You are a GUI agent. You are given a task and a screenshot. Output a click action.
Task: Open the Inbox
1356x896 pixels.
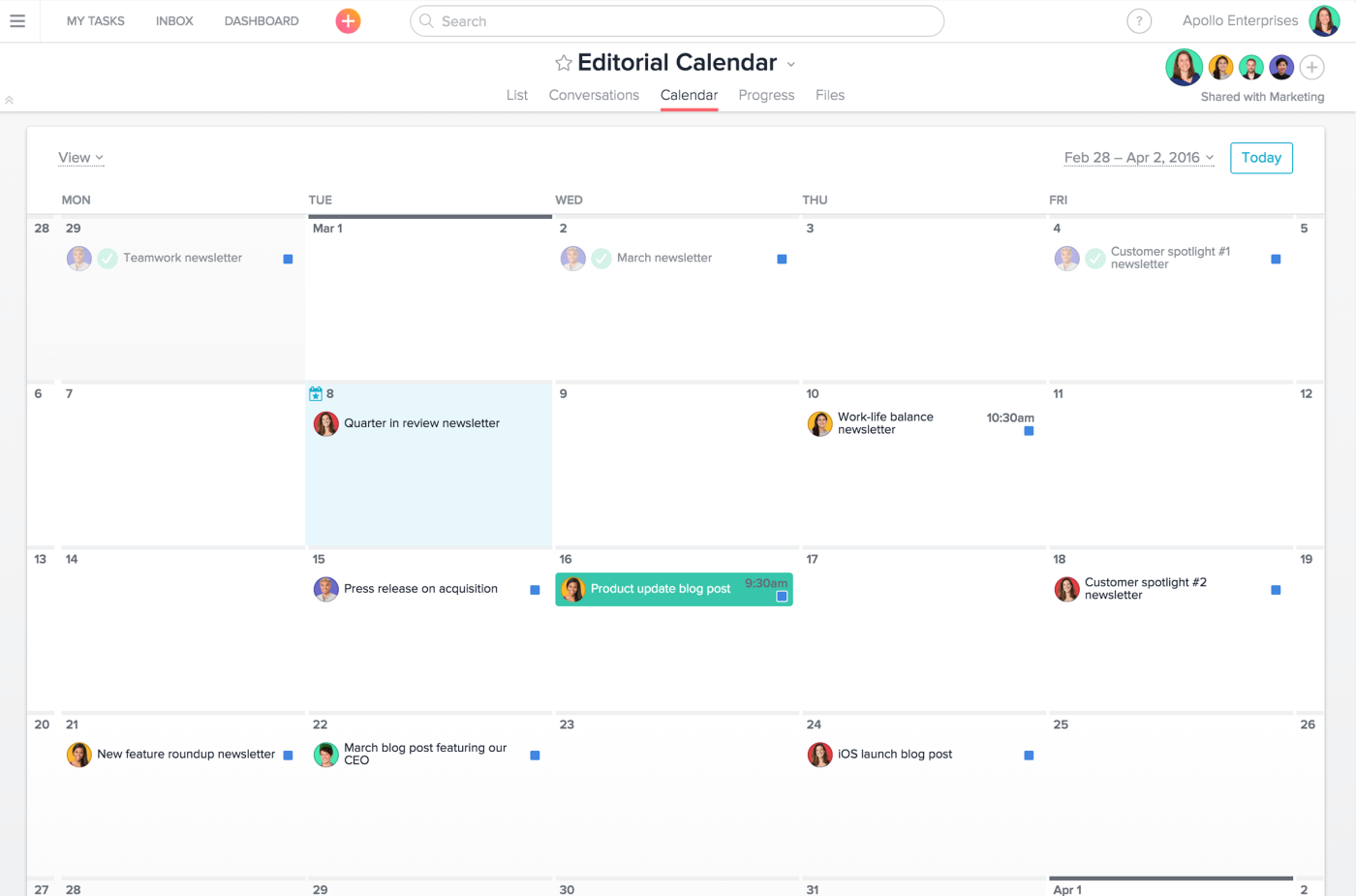tap(174, 20)
